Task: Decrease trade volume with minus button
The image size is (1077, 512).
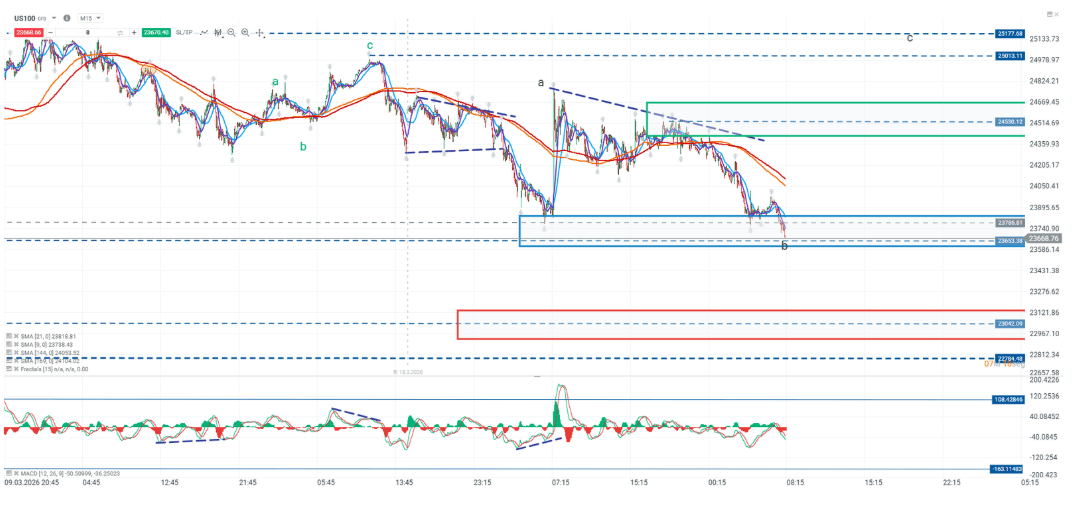Action: pos(50,33)
